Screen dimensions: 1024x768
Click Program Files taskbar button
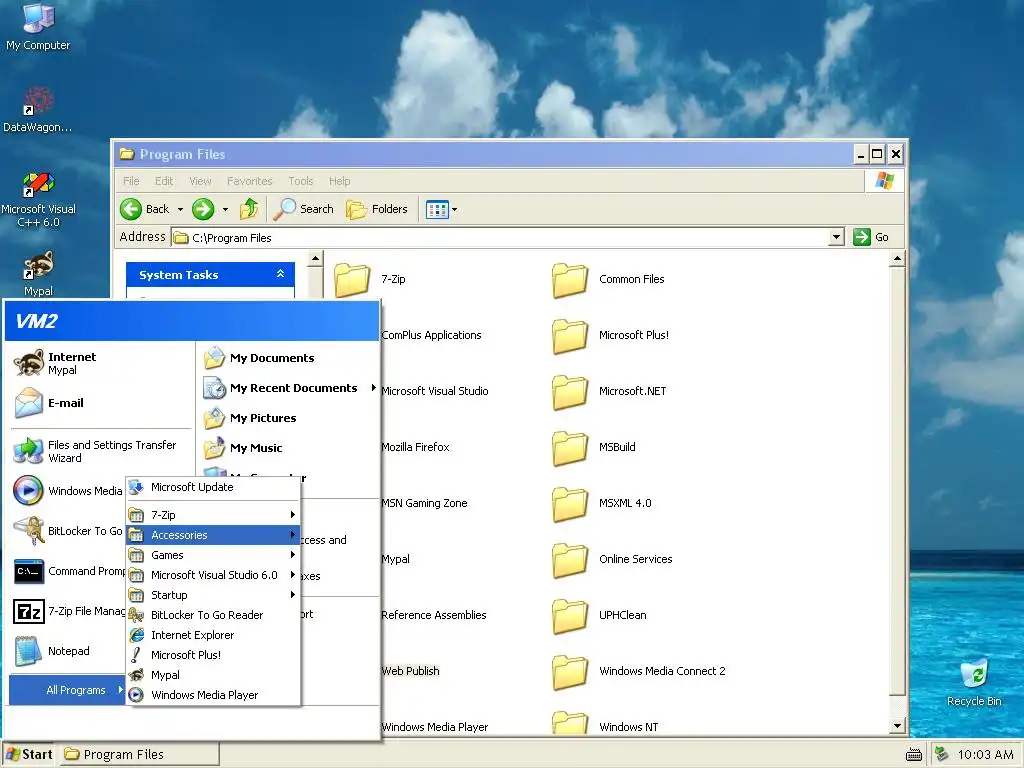pyautogui.click(x=140, y=754)
